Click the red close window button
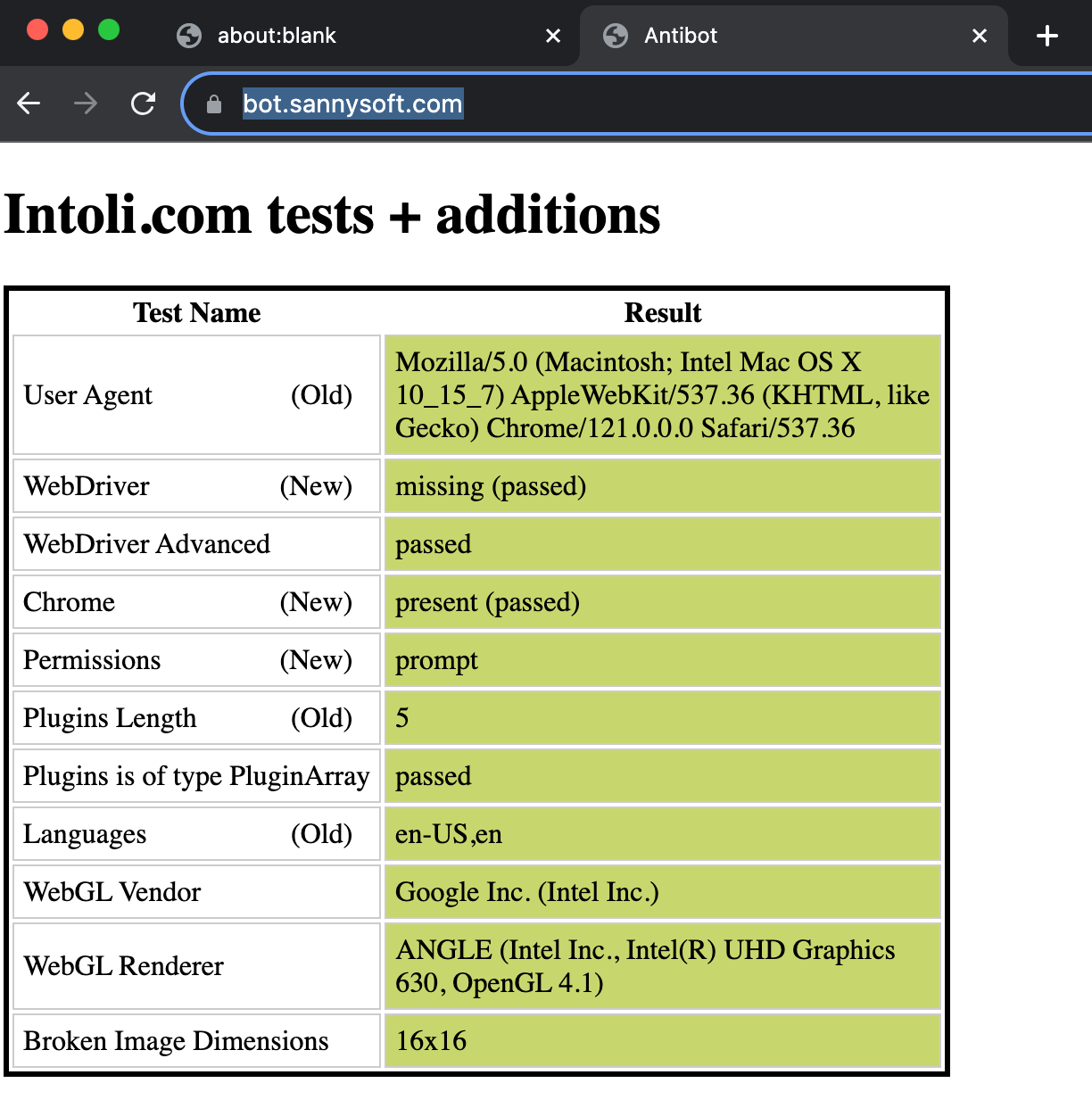1092x1108 pixels. pyautogui.click(x=37, y=29)
